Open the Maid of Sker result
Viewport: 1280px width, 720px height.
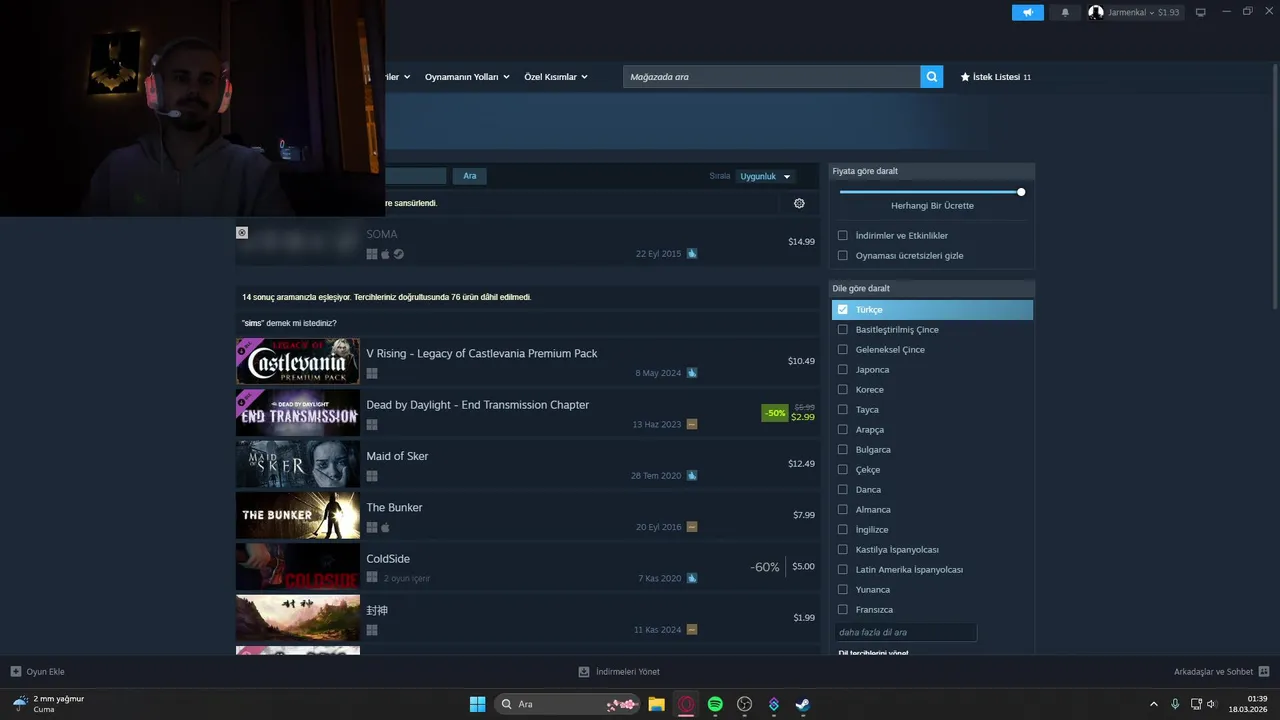pyautogui.click(x=527, y=464)
